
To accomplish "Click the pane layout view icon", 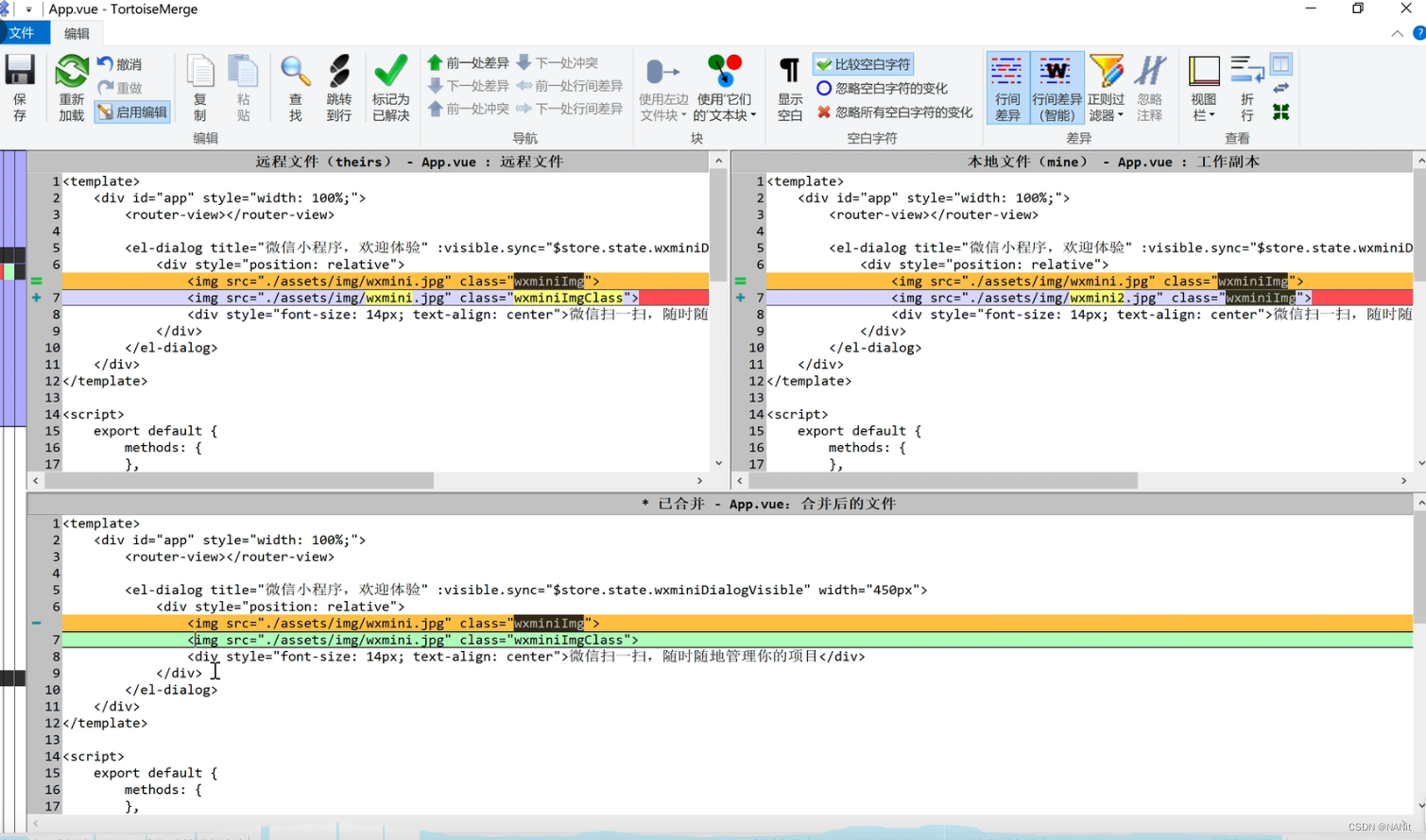I will (1281, 64).
